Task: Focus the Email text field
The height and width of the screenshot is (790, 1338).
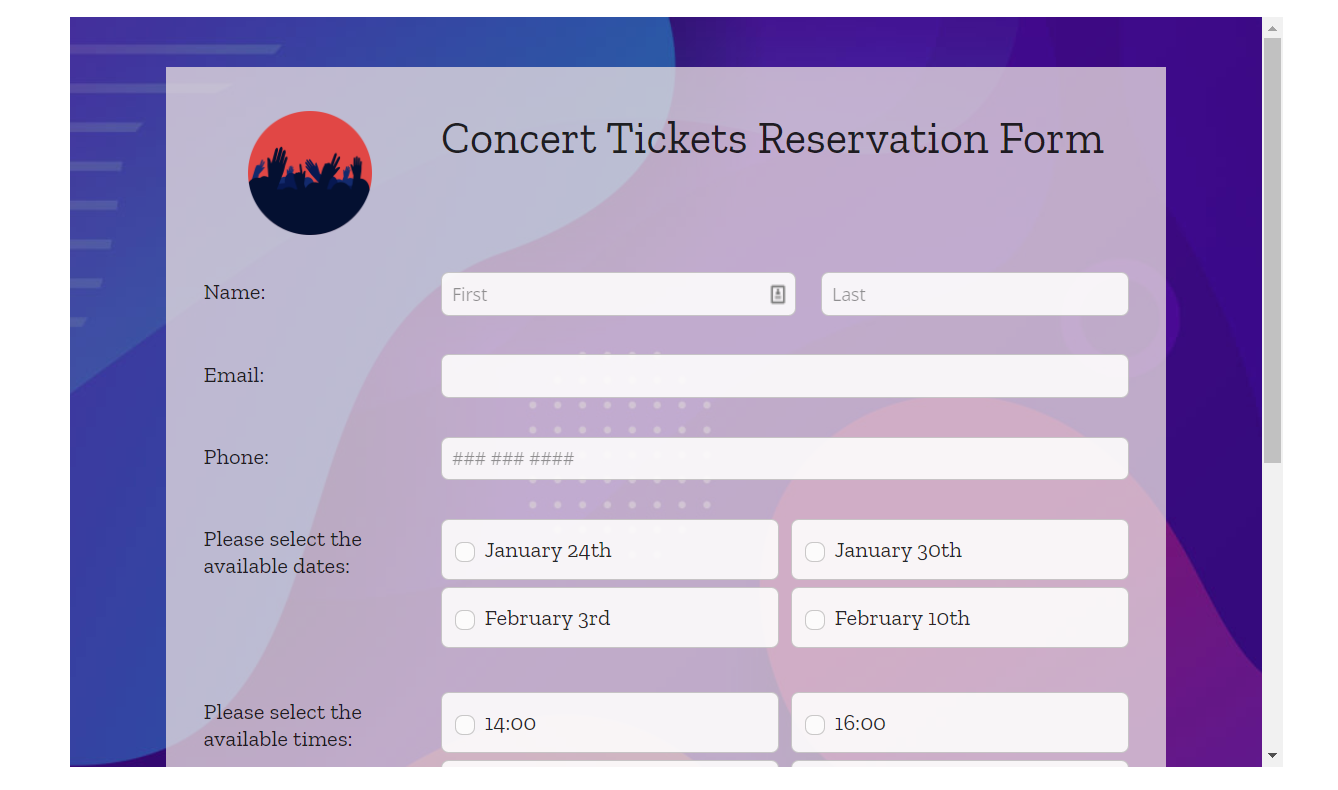Action: click(x=784, y=376)
